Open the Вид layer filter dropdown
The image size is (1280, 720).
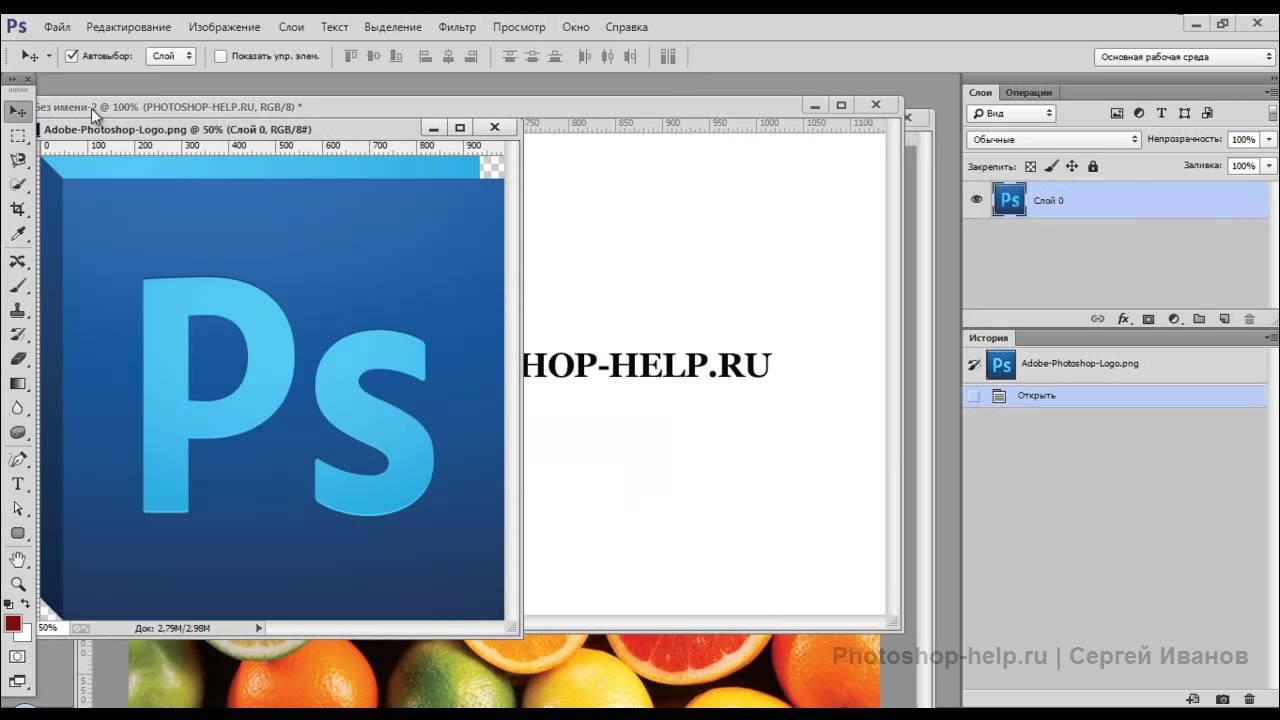pyautogui.click(x=1011, y=113)
